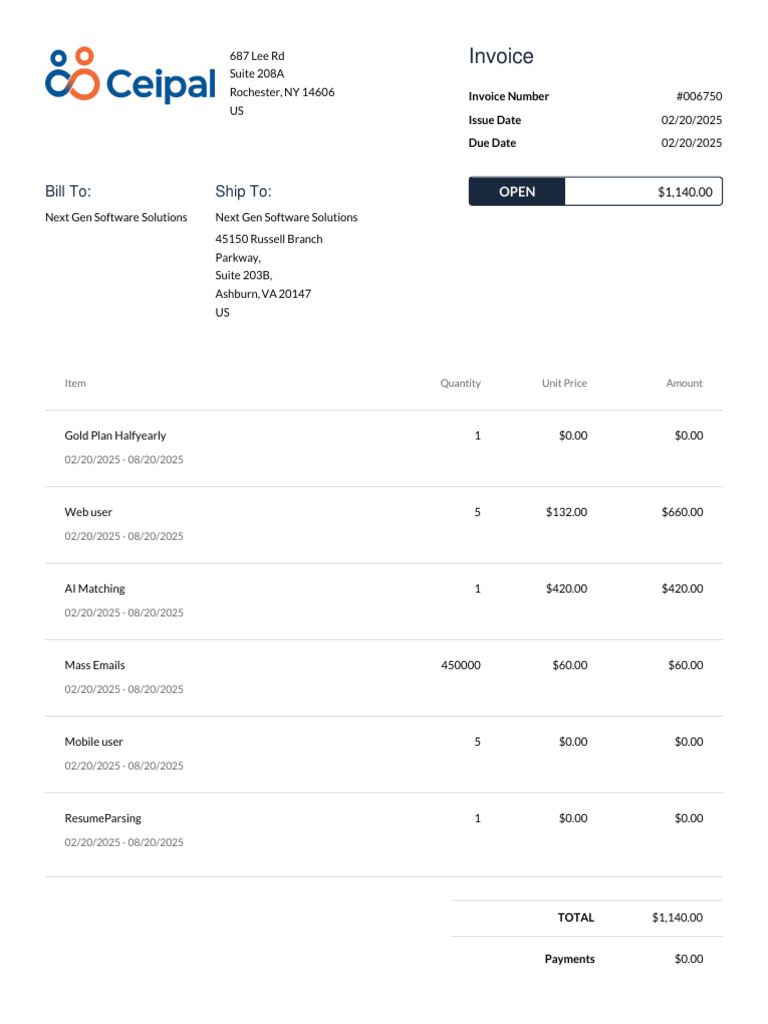Click the Ceipal logo
This screenshot has height=1024, width=768.
point(130,76)
